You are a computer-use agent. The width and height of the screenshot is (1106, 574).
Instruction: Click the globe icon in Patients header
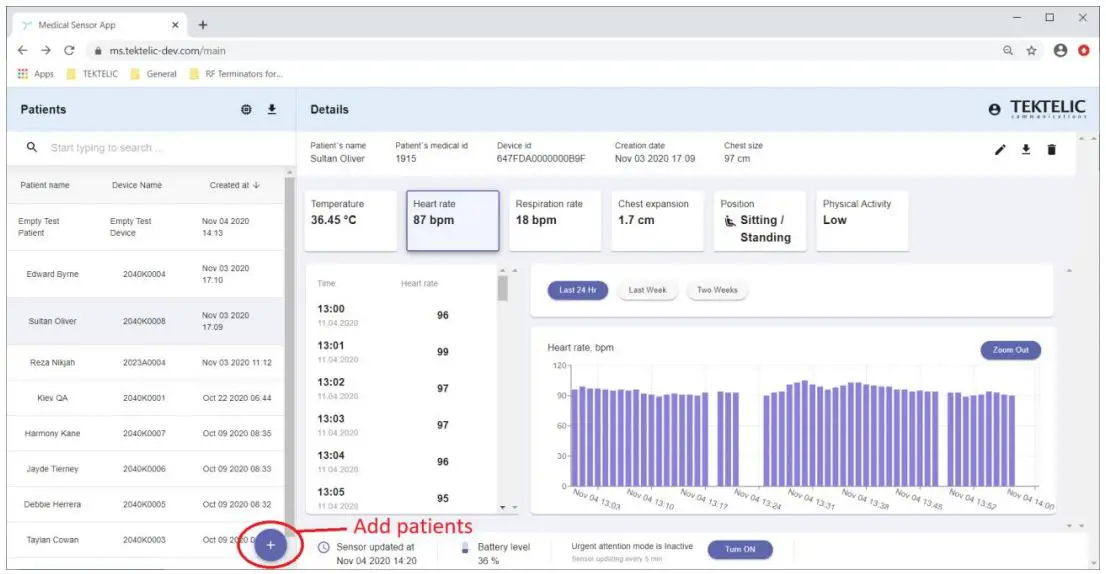point(246,110)
